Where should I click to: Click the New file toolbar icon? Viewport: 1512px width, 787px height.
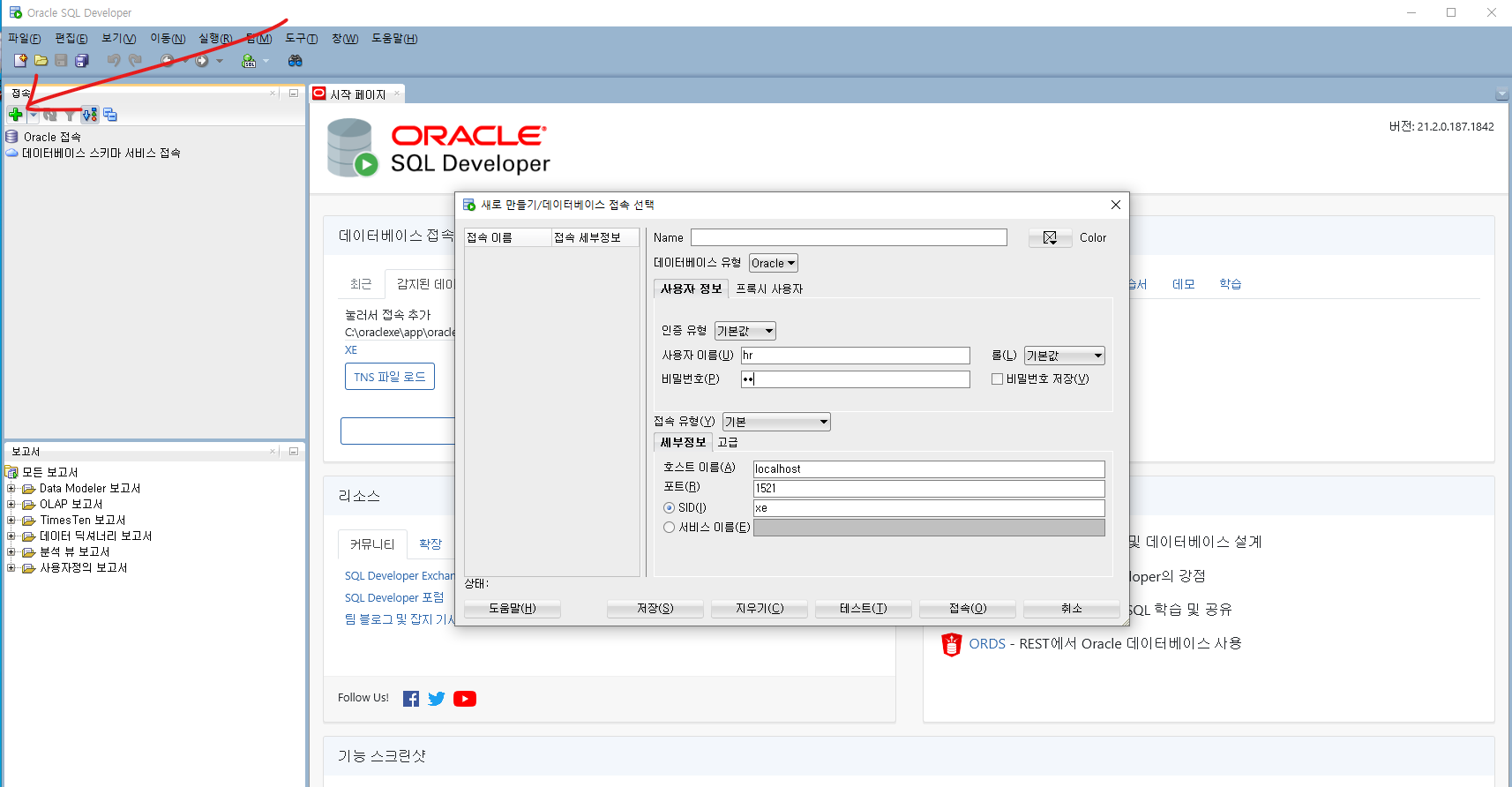20,60
